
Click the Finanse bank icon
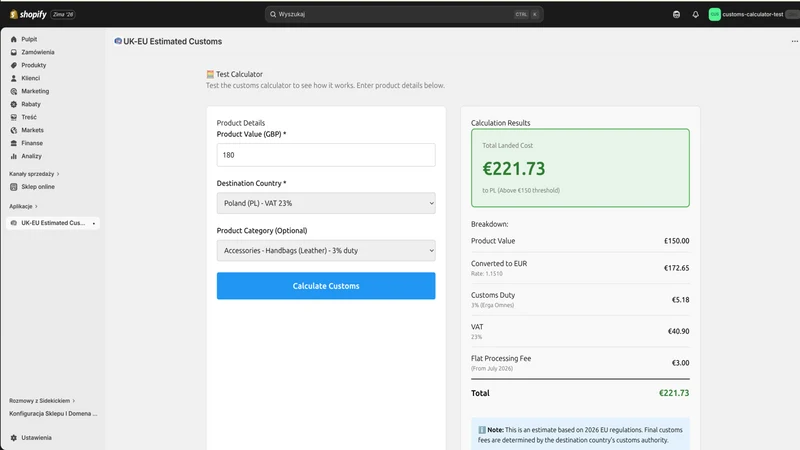click(14, 143)
